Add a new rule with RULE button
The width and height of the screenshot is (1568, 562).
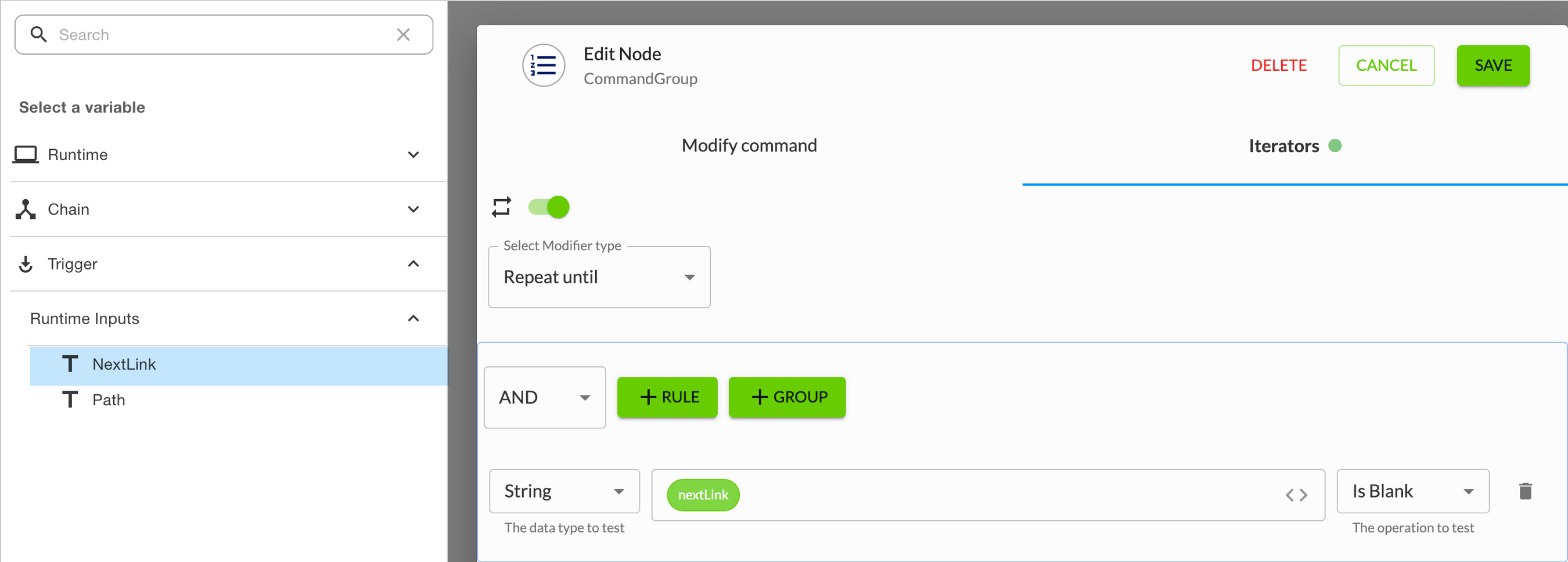[x=667, y=397]
